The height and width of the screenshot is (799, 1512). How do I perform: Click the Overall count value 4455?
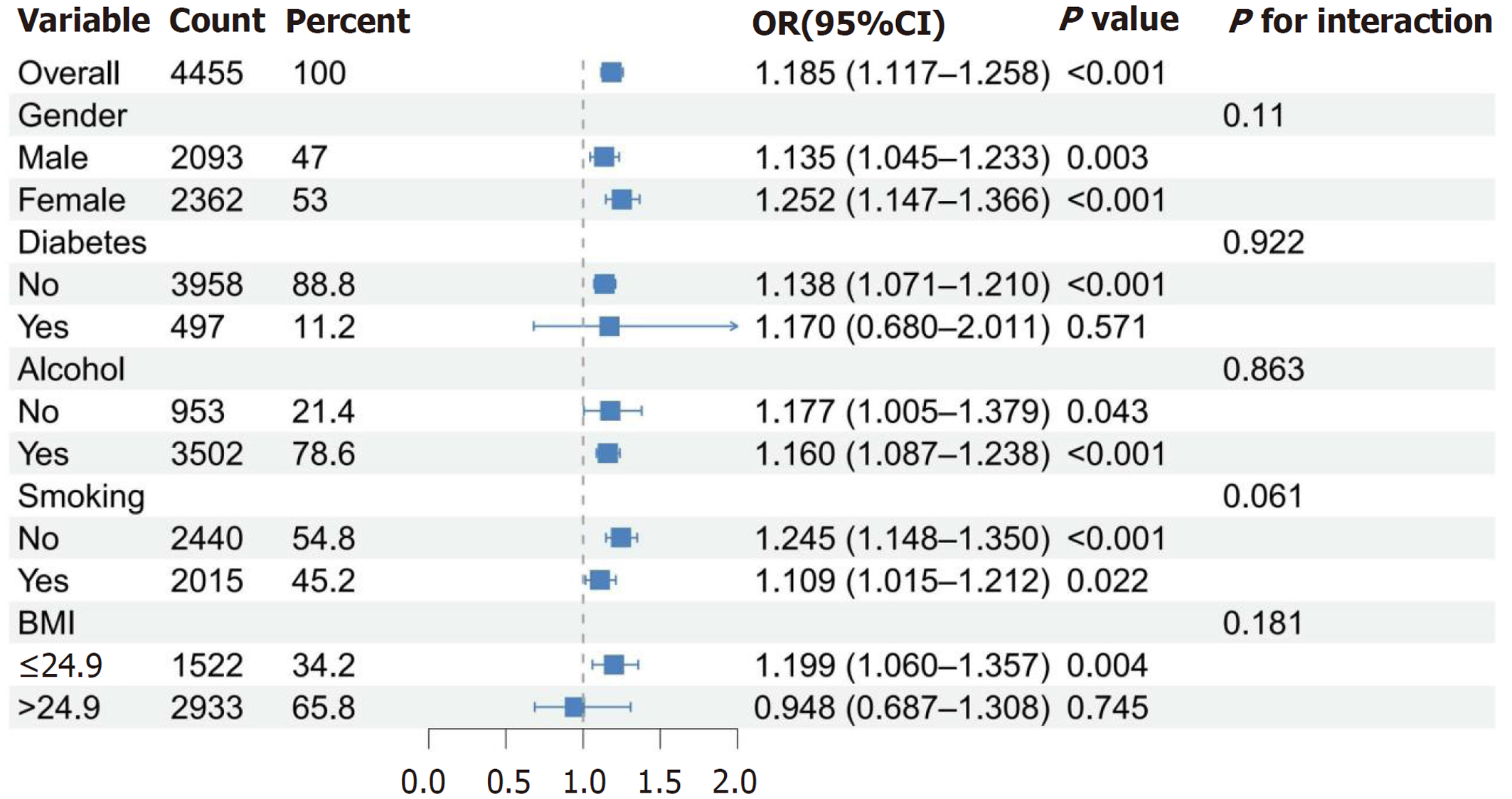pos(206,73)
